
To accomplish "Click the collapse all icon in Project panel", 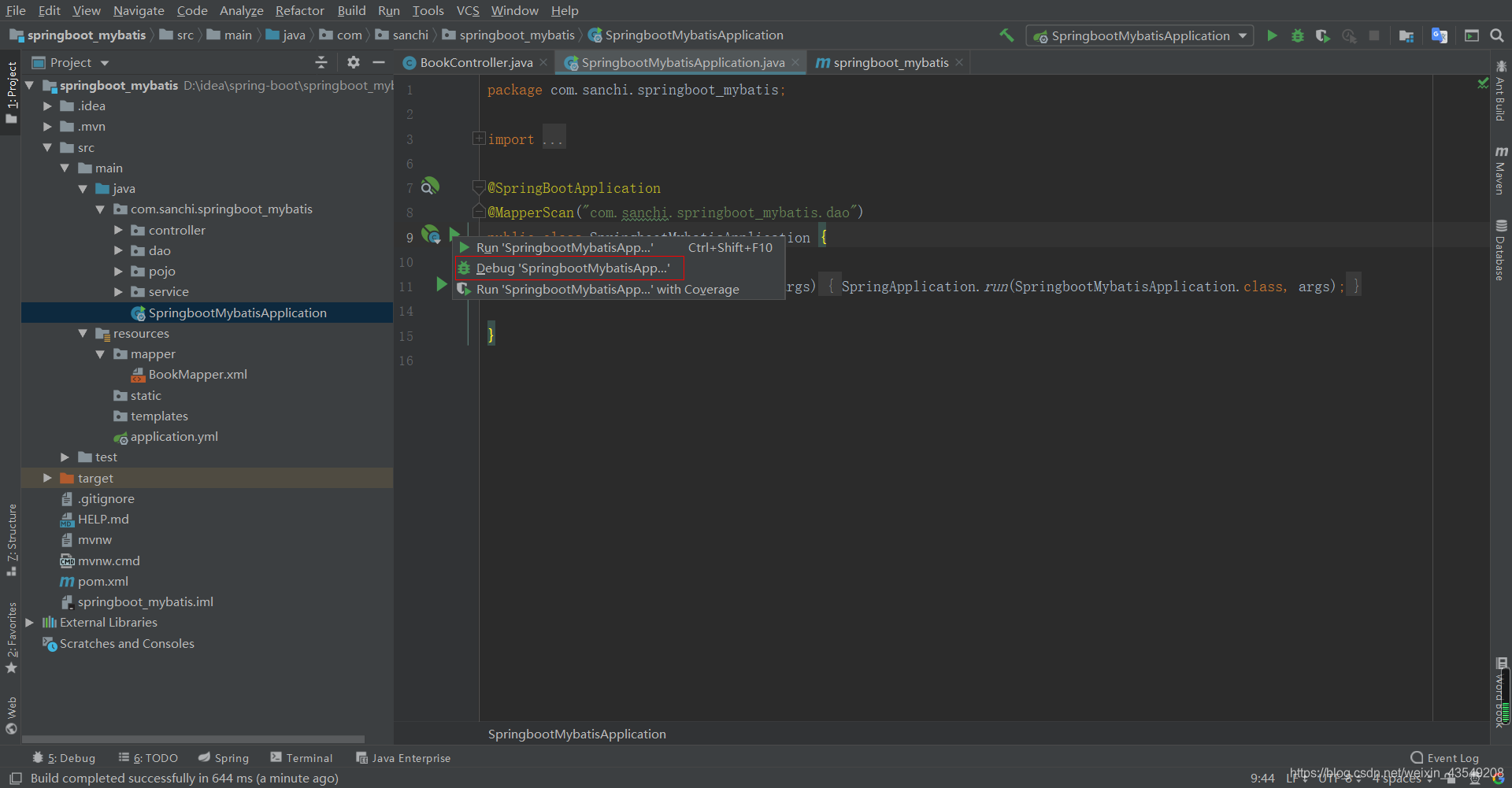I will click(x=321, y=62).
